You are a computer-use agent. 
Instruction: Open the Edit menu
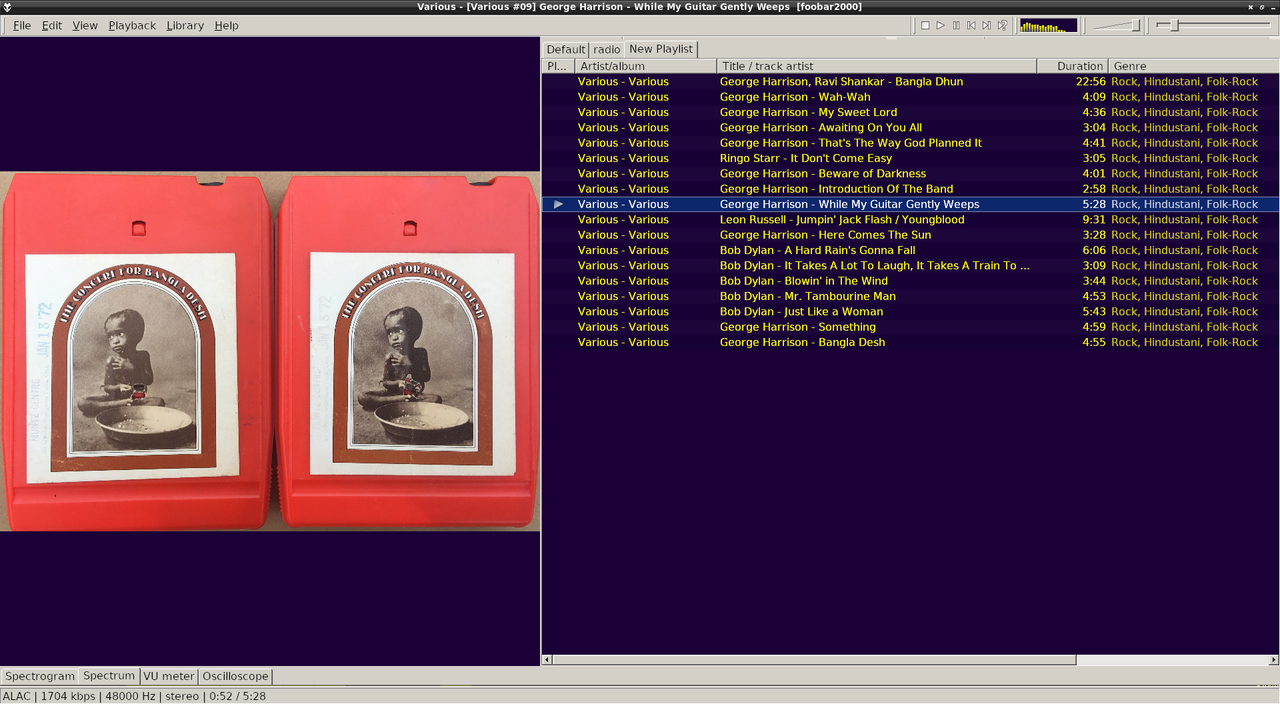point(52,25)
